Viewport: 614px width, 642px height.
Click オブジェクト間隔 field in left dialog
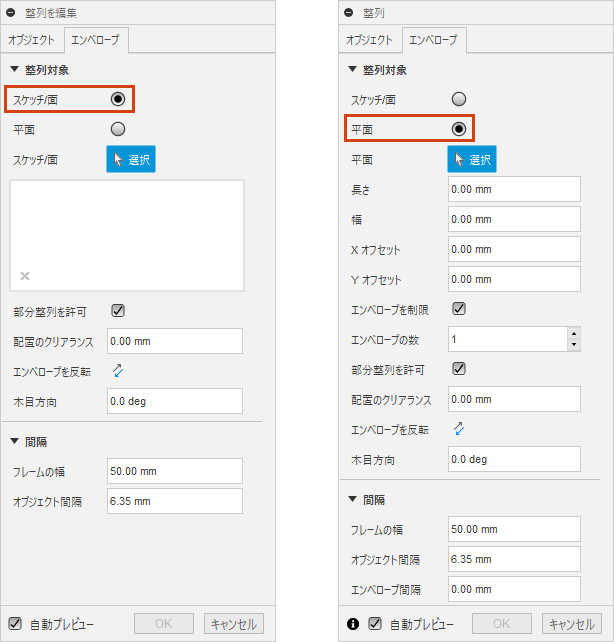[175, 501]
